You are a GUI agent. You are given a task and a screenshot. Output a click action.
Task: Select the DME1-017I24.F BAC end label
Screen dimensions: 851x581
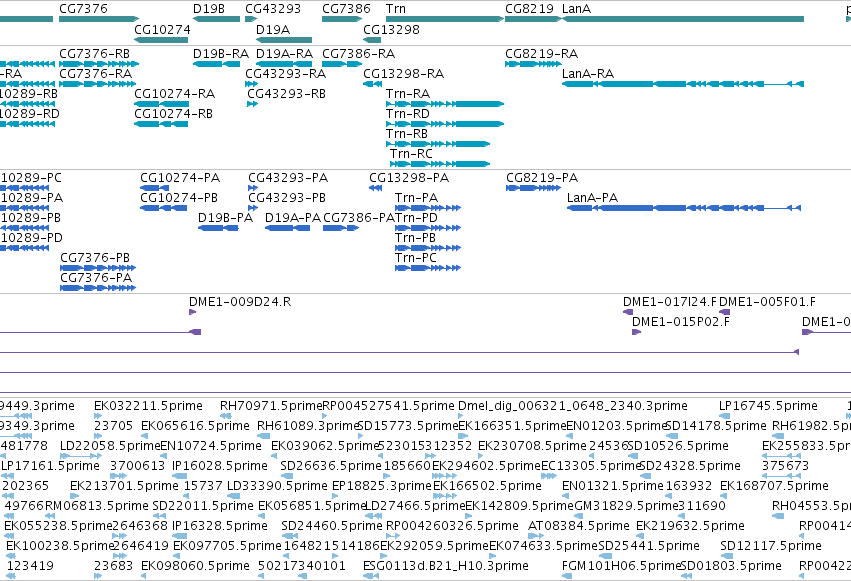click(x=670, y=302)
